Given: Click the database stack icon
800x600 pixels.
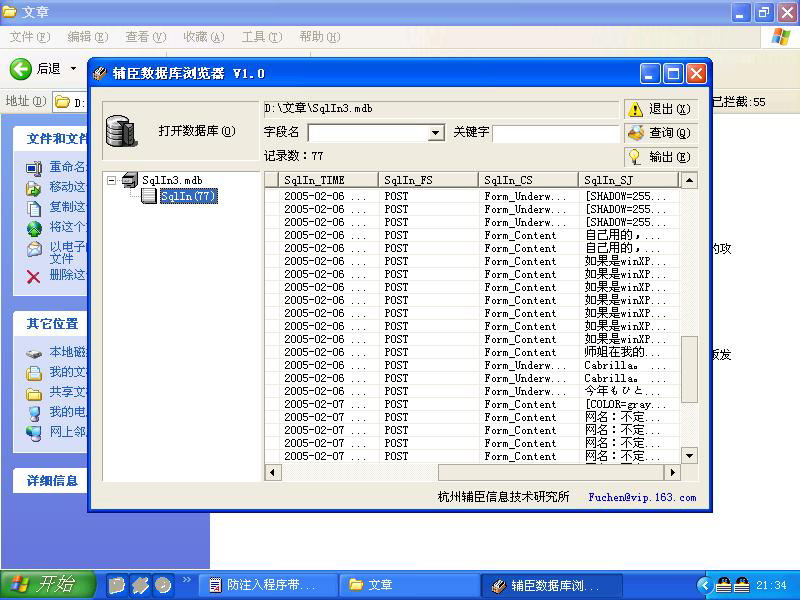Looking at the screenshot, I should tap(121, 131).
